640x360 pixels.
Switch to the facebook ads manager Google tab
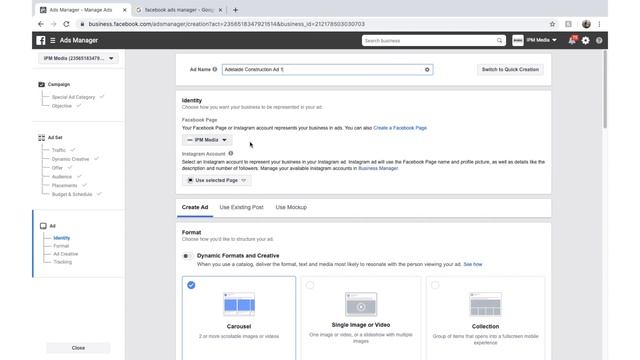coord(179,10)
